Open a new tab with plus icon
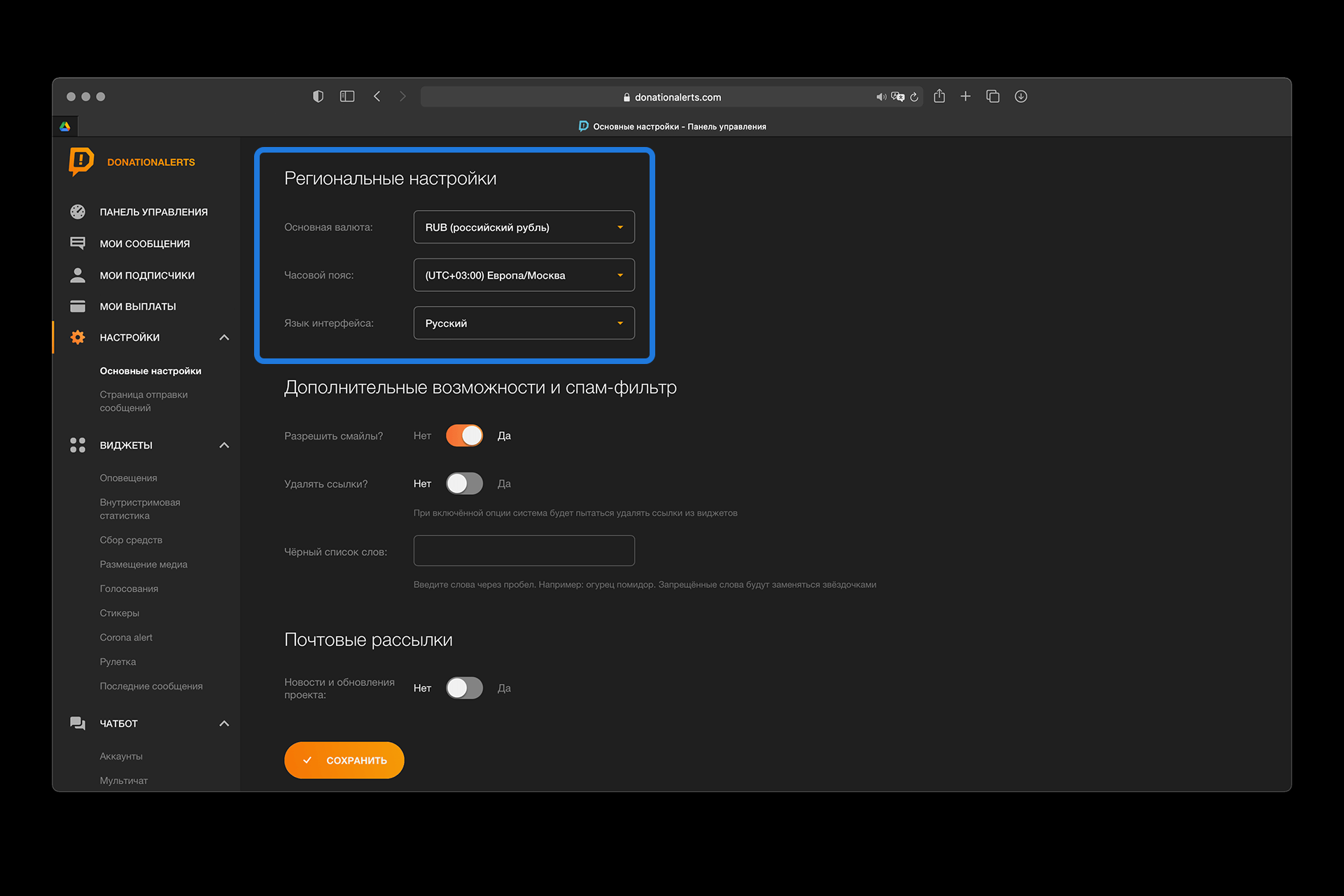The width and height of the screenshot is (1344, 896). 965,97
